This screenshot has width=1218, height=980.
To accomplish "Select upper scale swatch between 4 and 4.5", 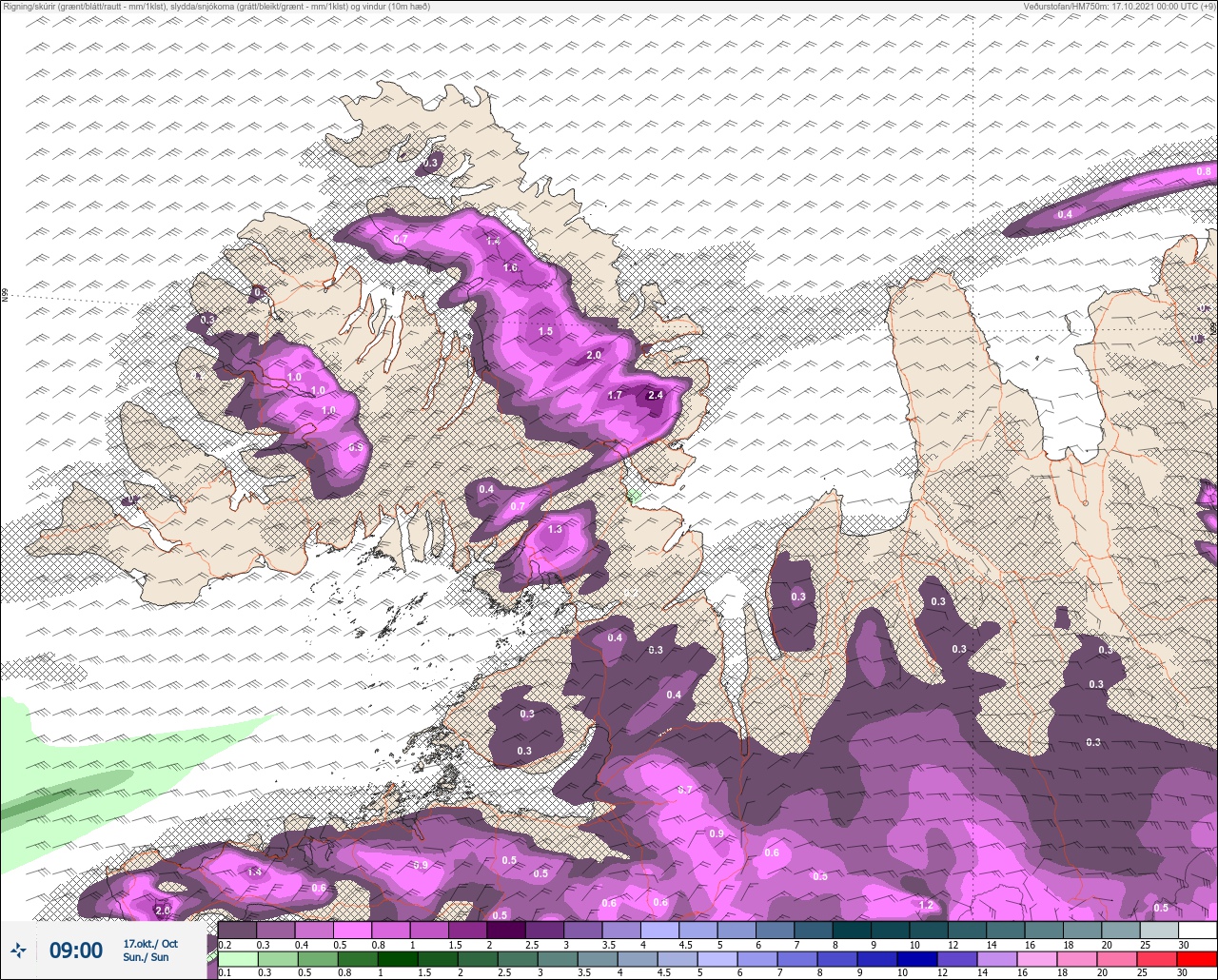I will coord(659,930).
